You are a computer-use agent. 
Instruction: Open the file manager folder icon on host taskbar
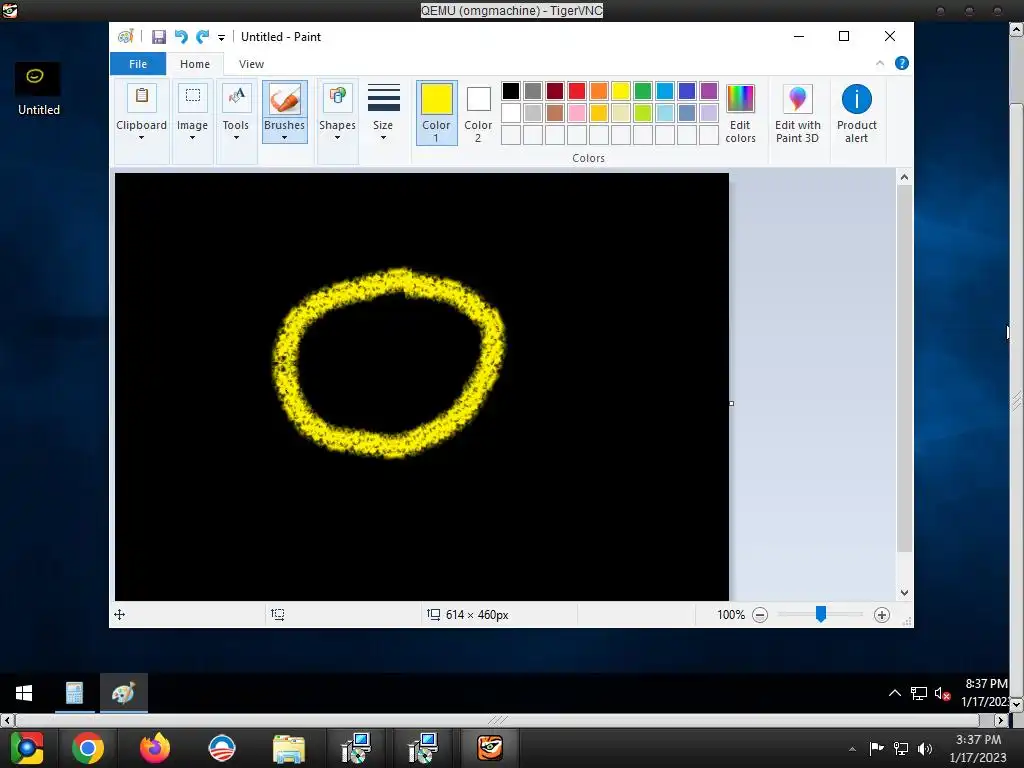[x=289, y=749]
